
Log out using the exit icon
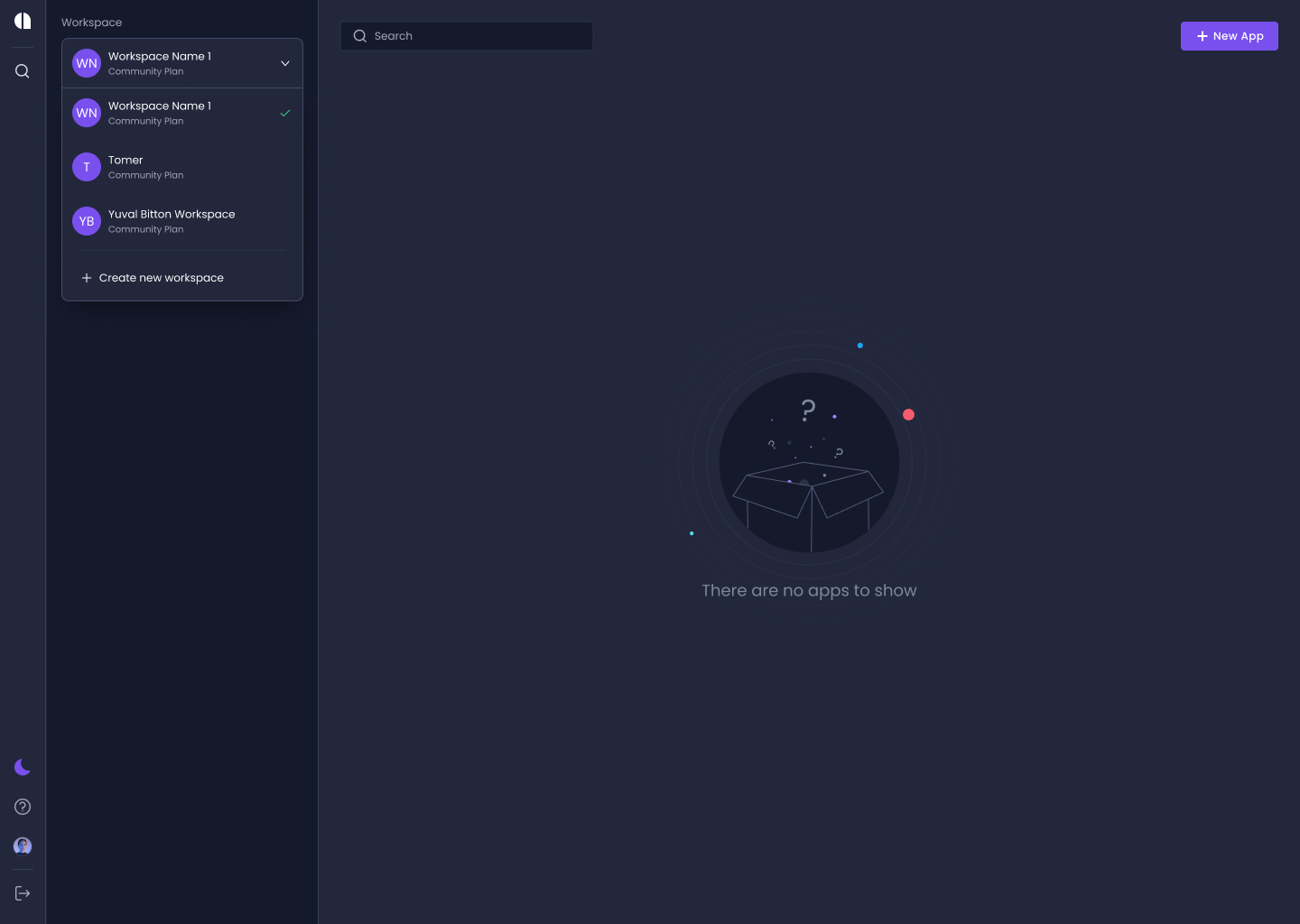pos(22,892)
